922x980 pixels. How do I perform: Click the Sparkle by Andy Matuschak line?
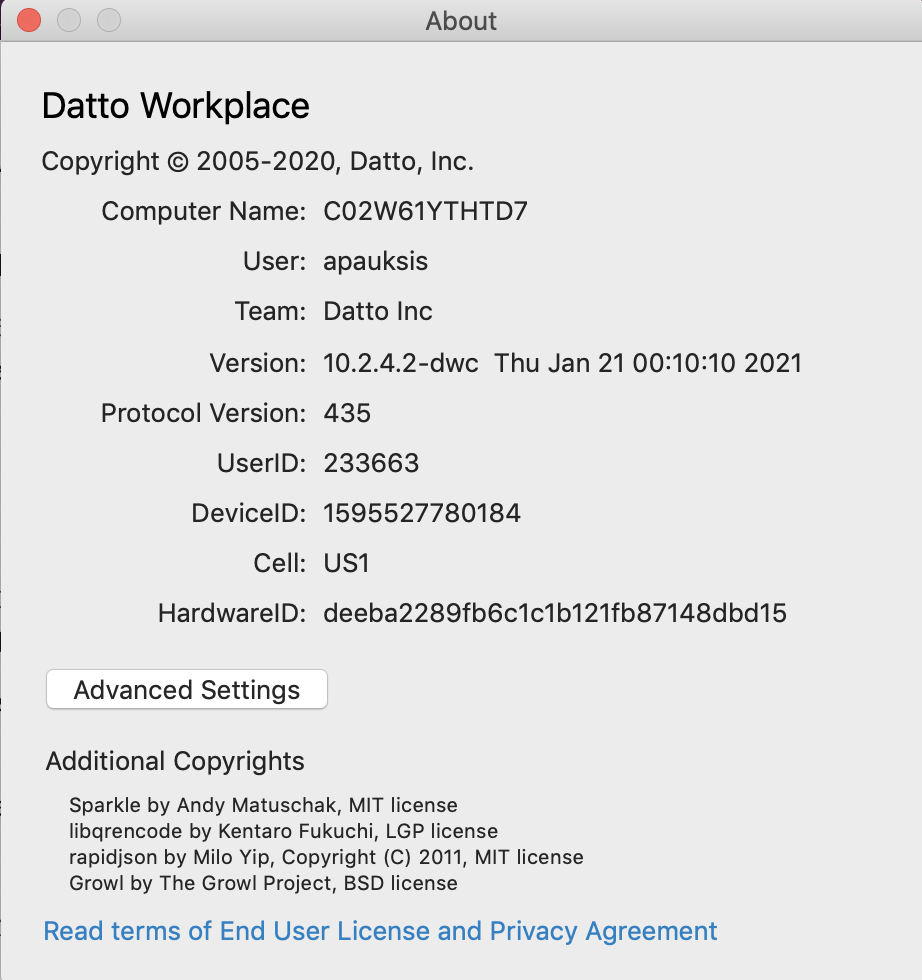pos(263,805)
